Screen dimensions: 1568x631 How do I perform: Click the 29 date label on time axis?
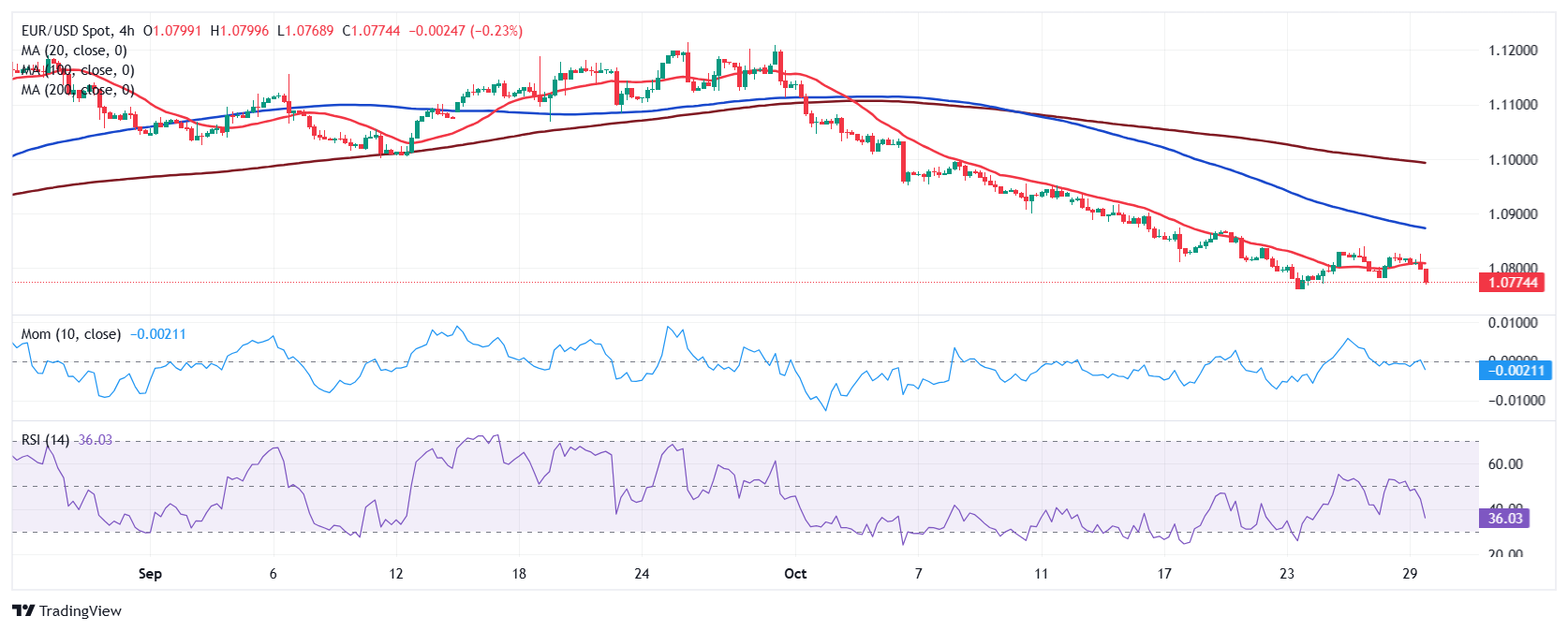pyautogui.click(x=1410, y=574)
